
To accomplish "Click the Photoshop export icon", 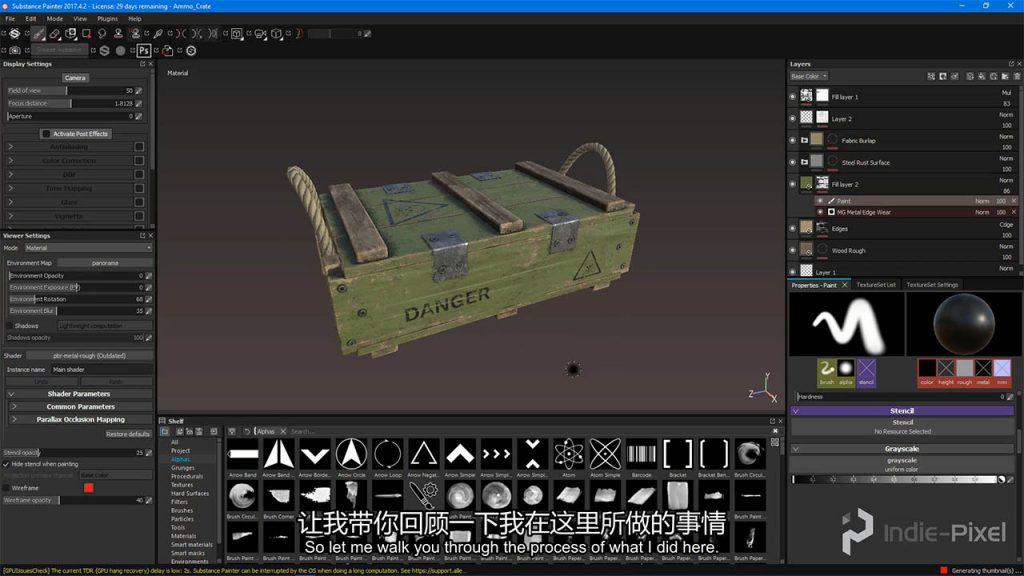I will coord(144,50).
